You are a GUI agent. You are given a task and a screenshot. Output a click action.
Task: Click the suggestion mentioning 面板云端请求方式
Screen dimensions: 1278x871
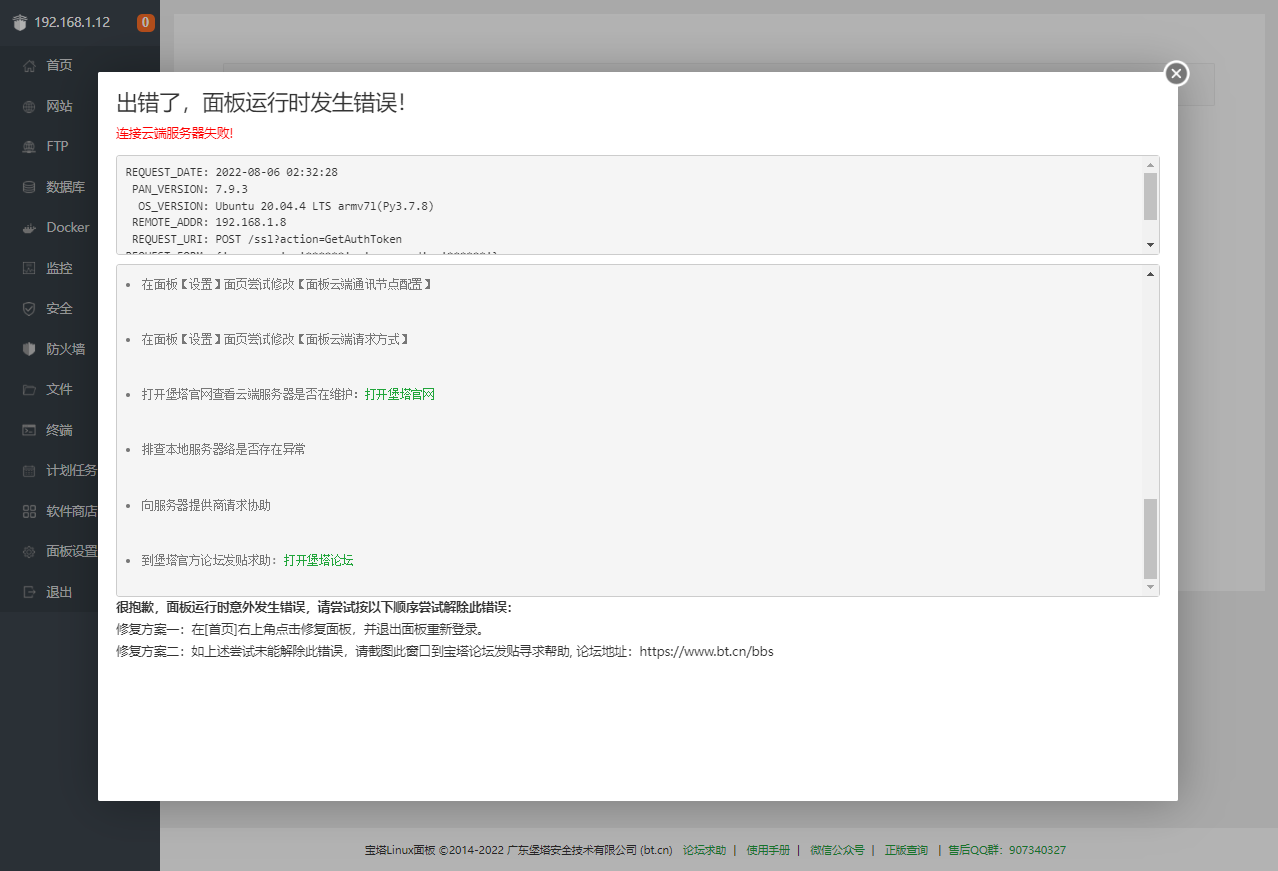[x=275, y=339]
